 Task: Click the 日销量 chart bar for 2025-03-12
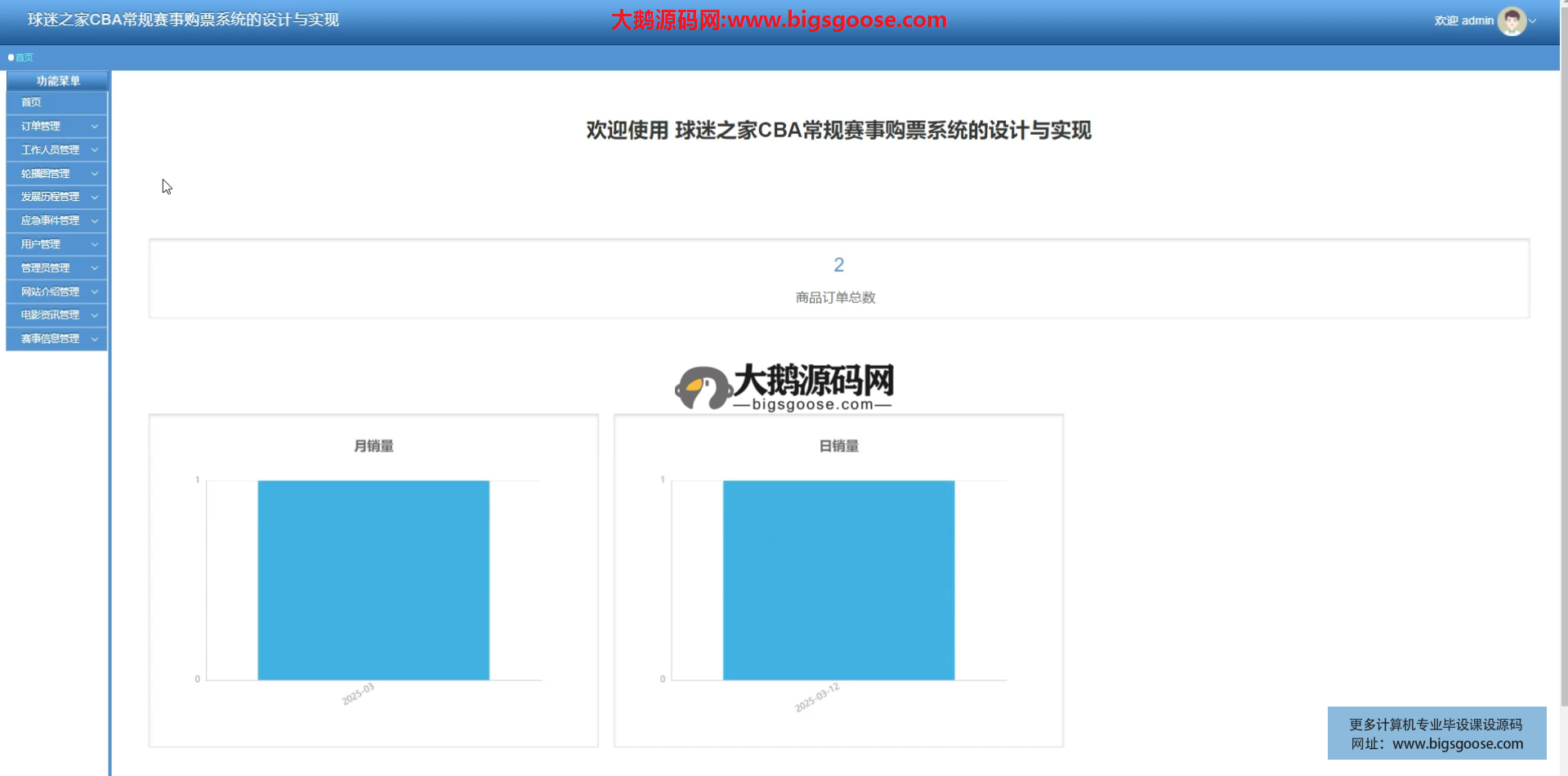(x=838, y=580)
